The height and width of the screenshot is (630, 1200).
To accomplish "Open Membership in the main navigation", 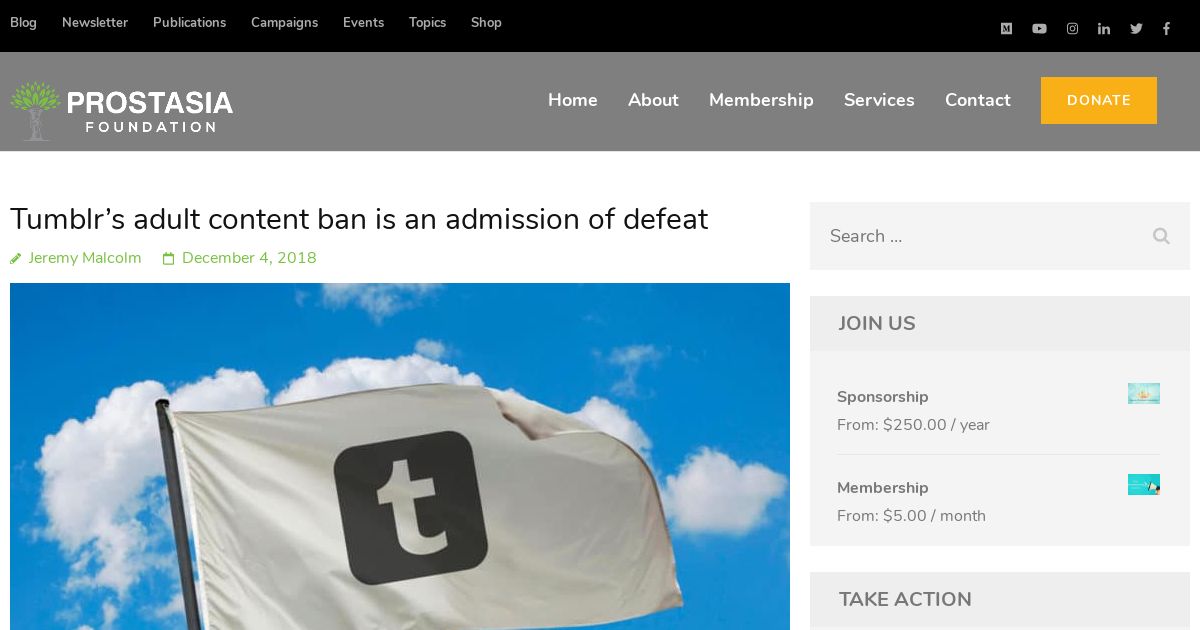I will point(761,100).
